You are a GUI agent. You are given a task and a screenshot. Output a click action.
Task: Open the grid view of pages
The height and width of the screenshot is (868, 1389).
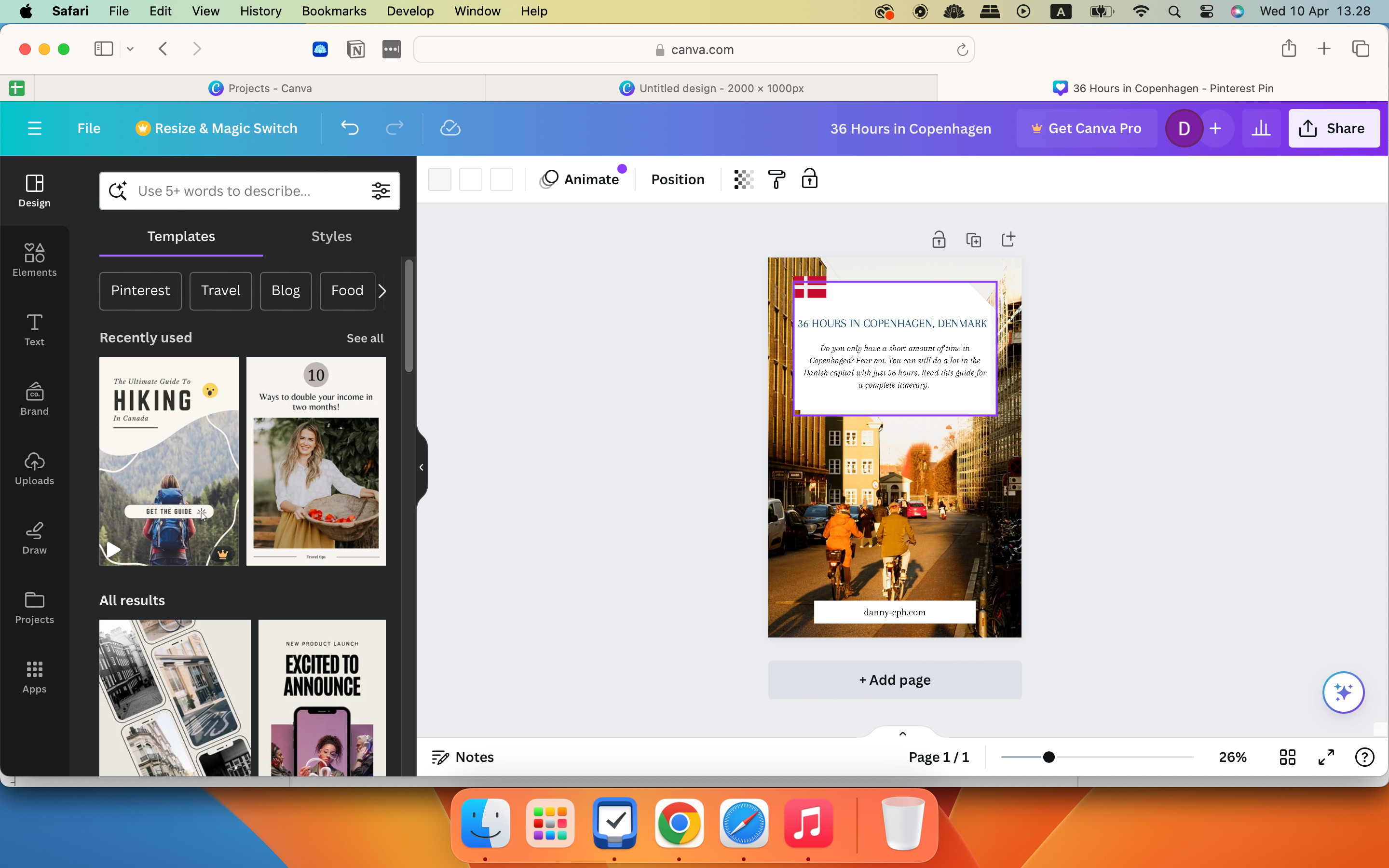pyautogui.click(x=1287, y=757)
